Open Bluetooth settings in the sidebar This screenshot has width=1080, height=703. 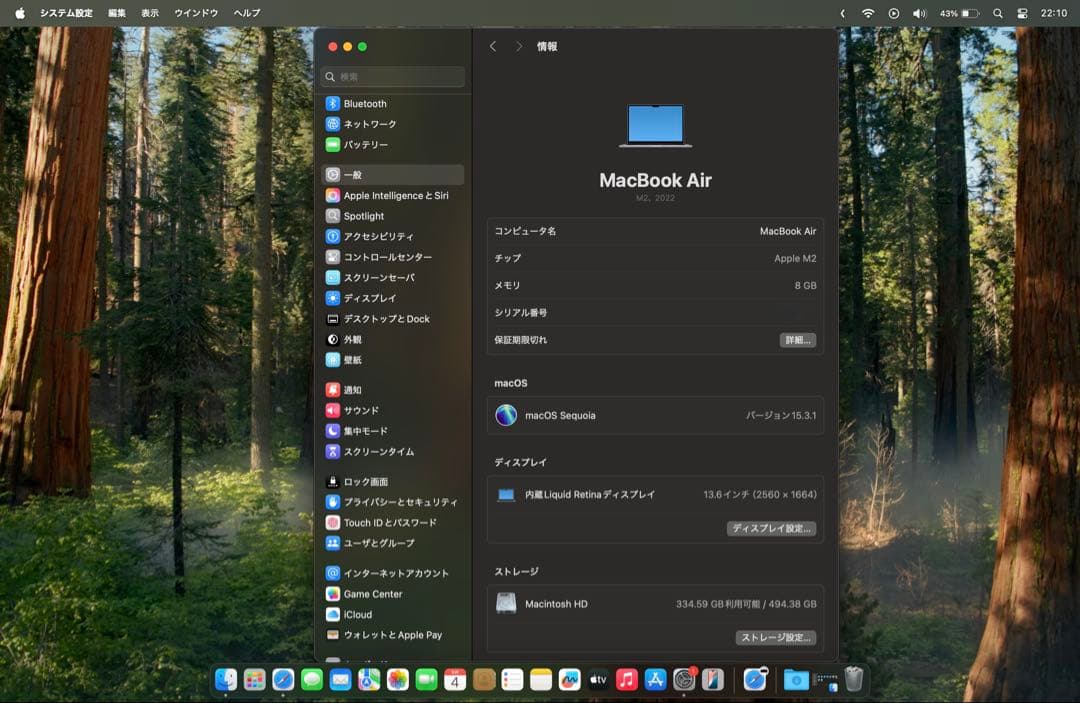365,104
